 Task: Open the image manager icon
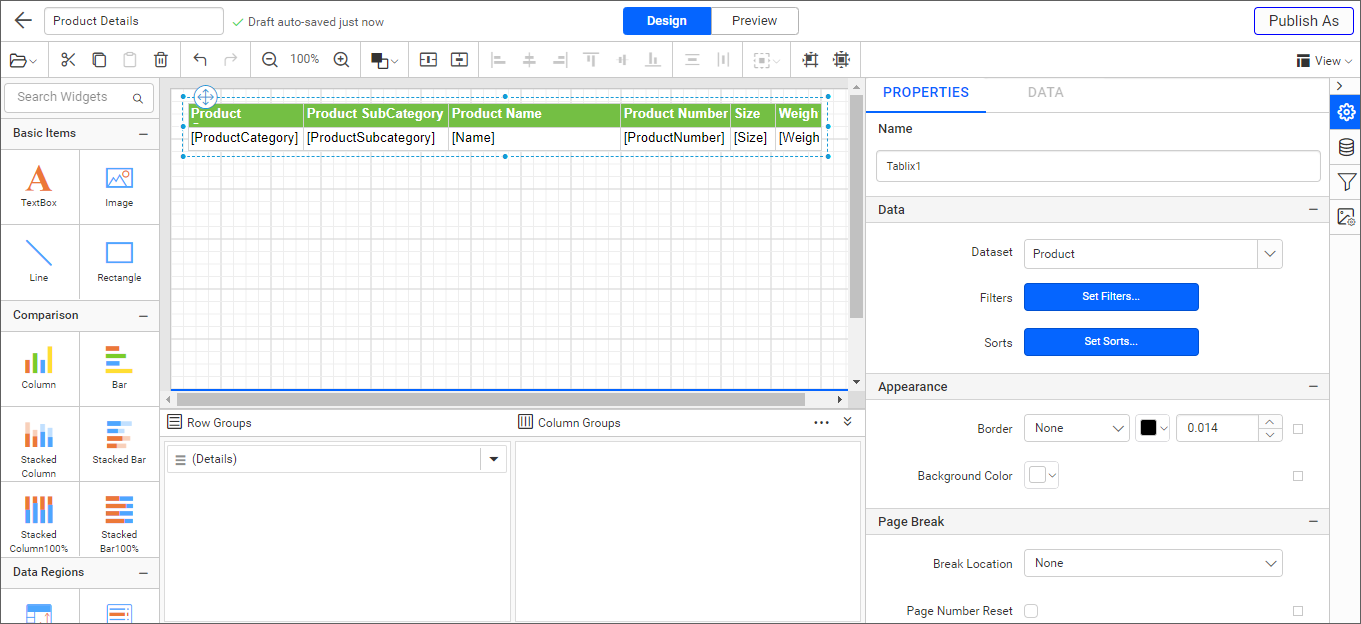(1346, 216)
